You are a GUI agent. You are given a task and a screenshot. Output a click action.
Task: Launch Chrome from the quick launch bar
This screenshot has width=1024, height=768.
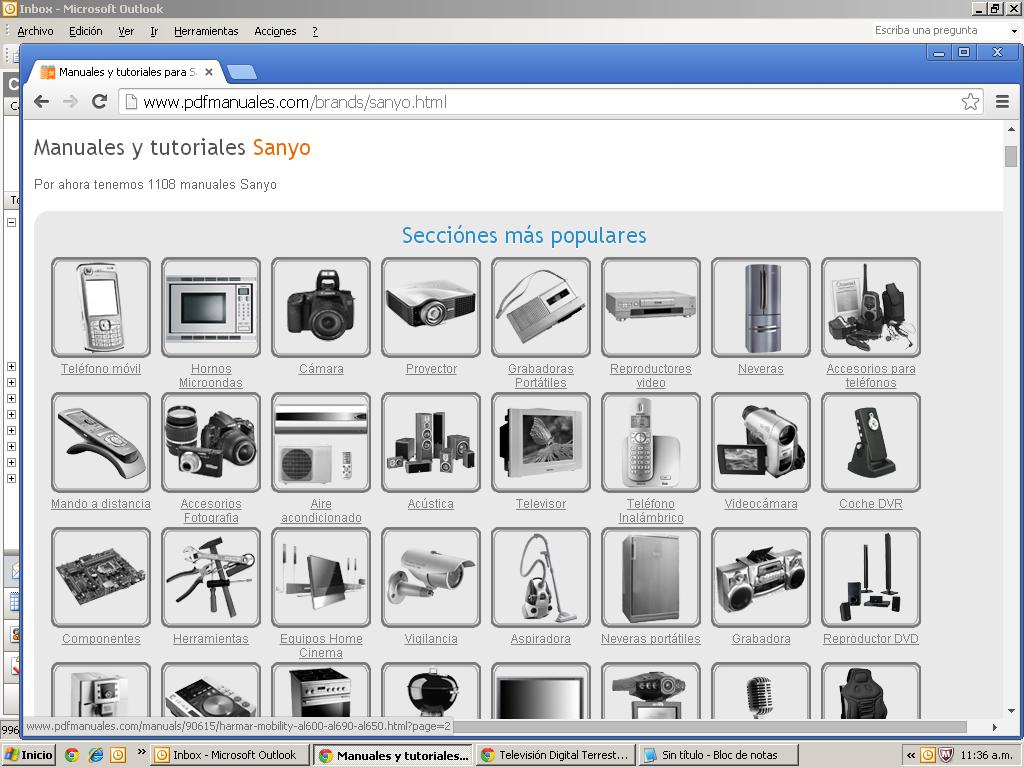coord(72,755)
